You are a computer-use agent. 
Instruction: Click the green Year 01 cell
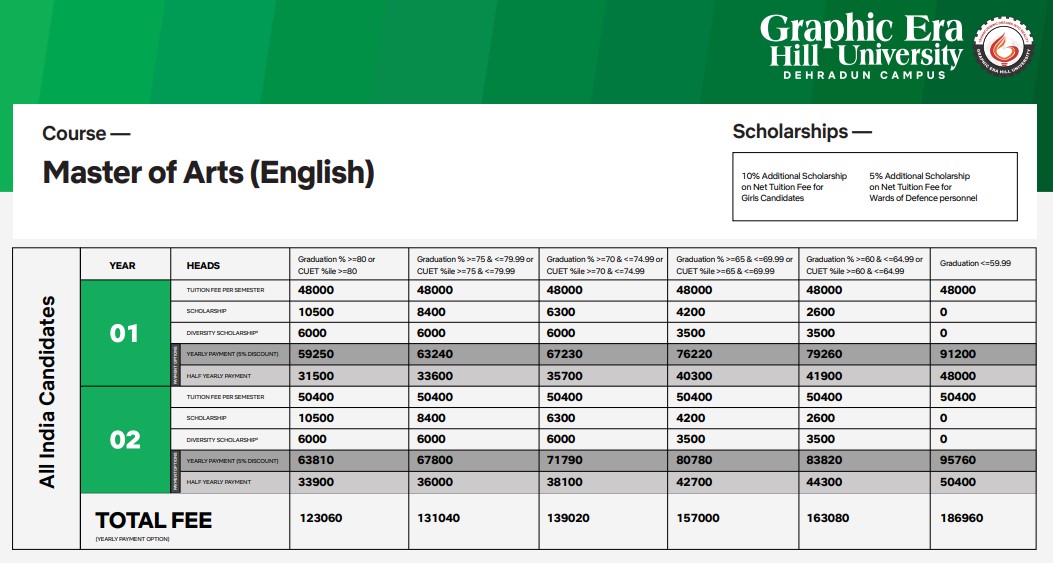(x=125, y=333)
